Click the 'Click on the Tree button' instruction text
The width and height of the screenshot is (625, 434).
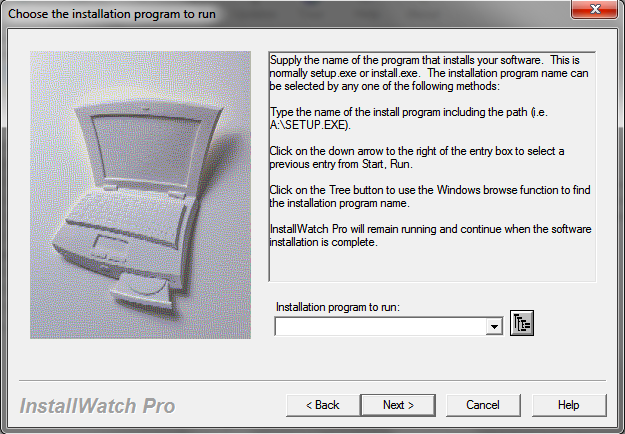431,197
